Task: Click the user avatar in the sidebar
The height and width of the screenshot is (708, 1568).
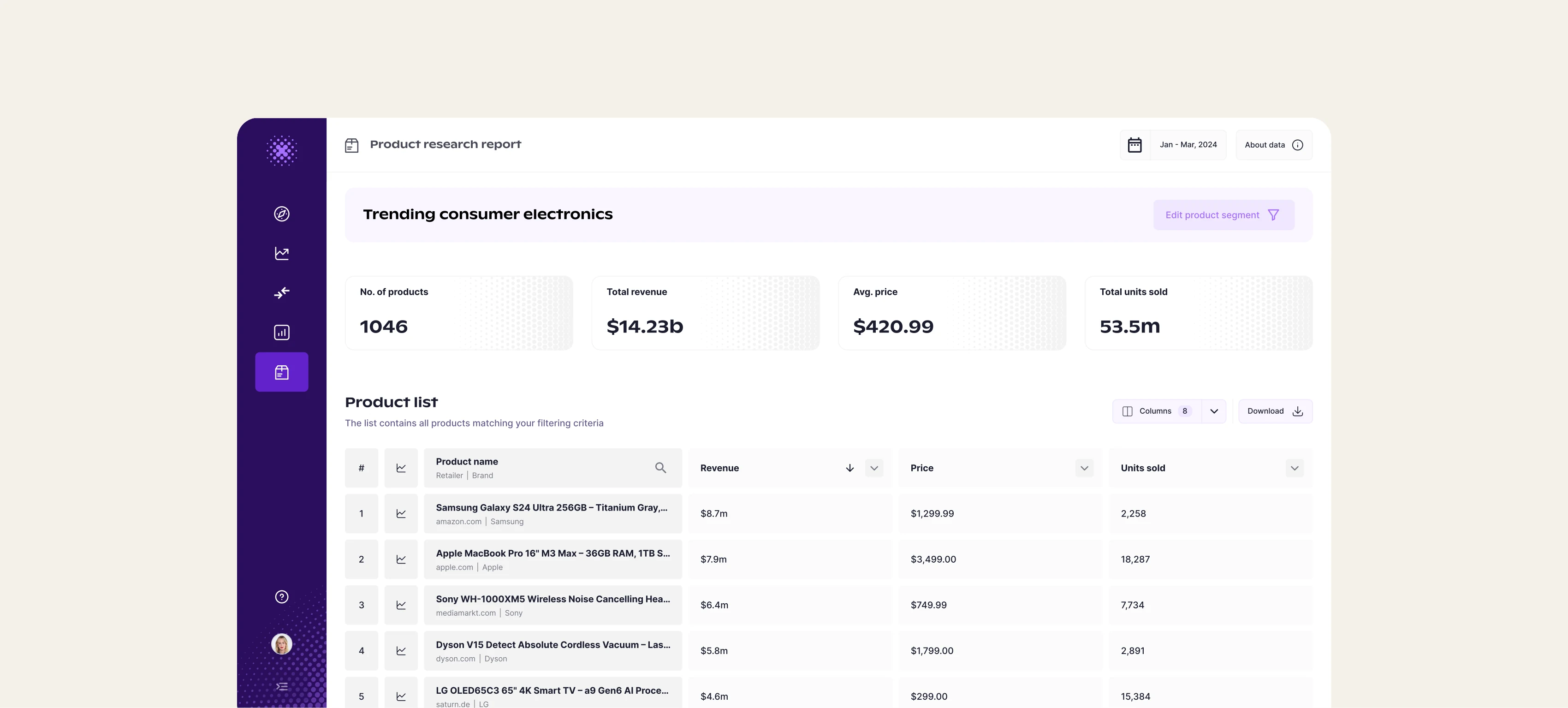Action: click(281, 643)
